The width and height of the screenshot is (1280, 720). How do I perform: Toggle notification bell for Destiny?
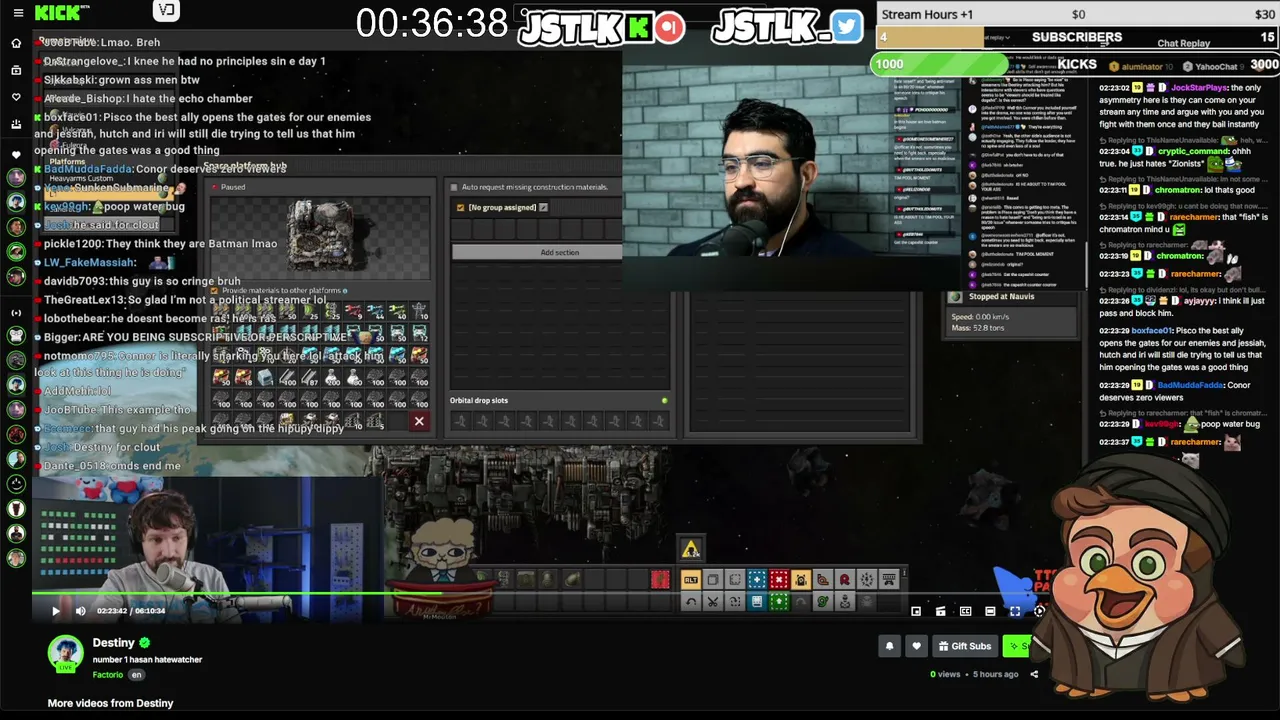click(x=889, y=646)
